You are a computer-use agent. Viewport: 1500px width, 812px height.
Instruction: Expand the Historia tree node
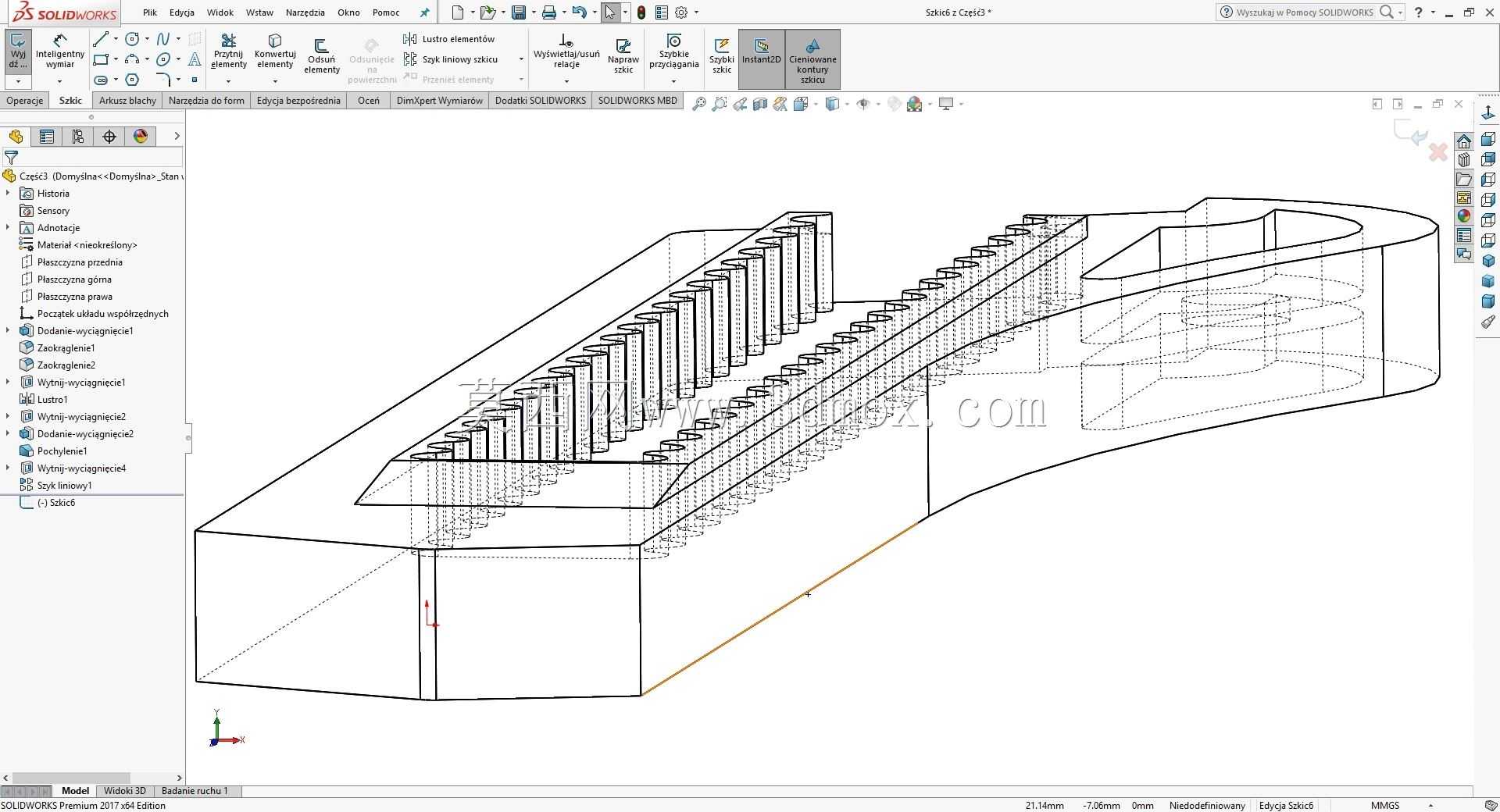pyautogui.click(x=8, y=194)
